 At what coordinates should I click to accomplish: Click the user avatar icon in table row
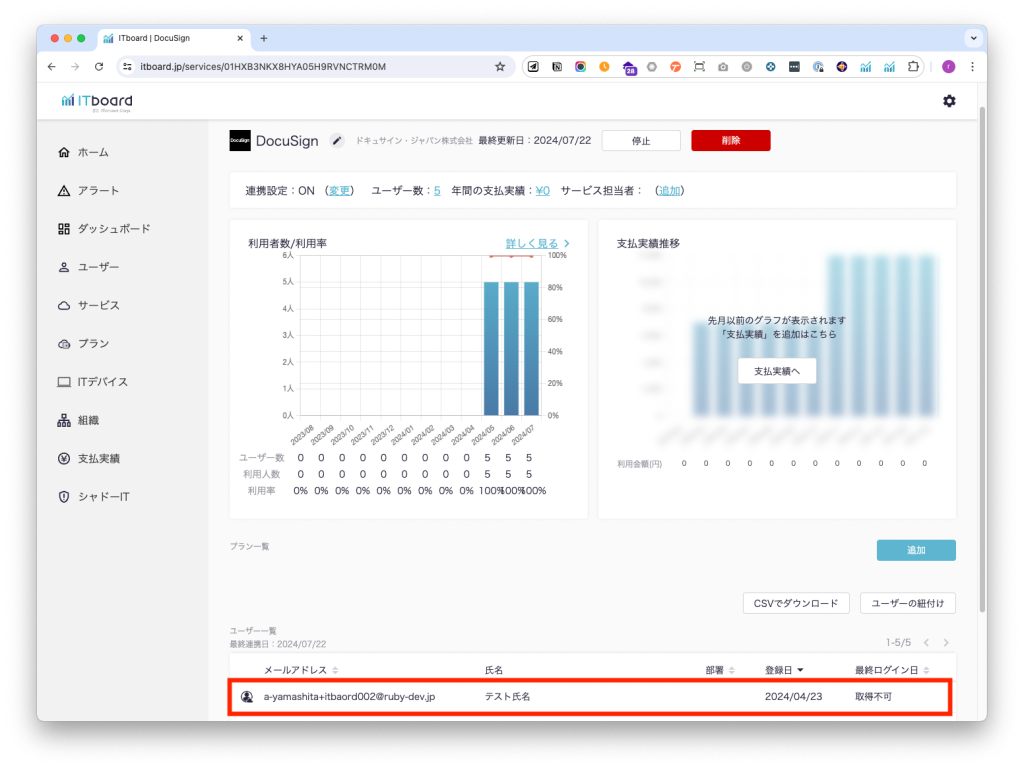click(x=247, y=696)
